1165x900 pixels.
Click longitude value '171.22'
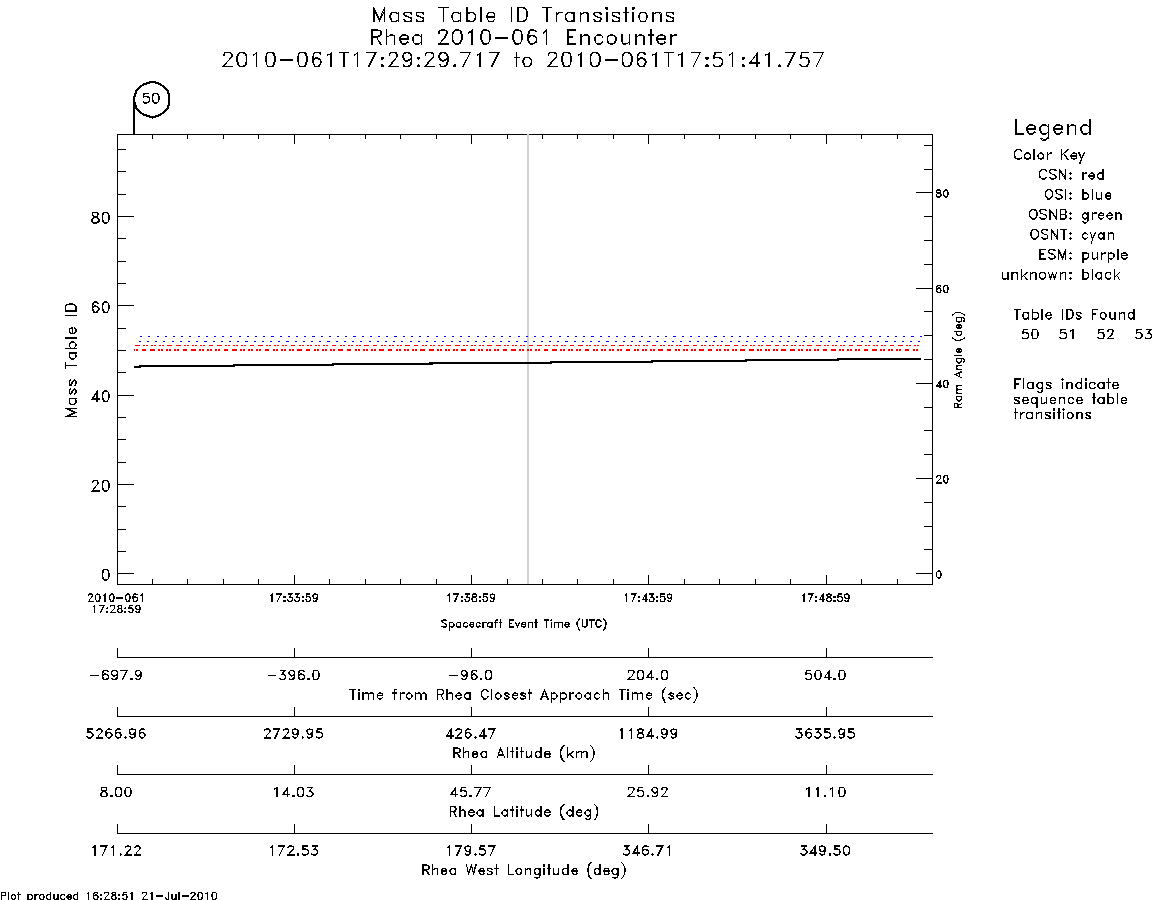(x=116, y=850)
